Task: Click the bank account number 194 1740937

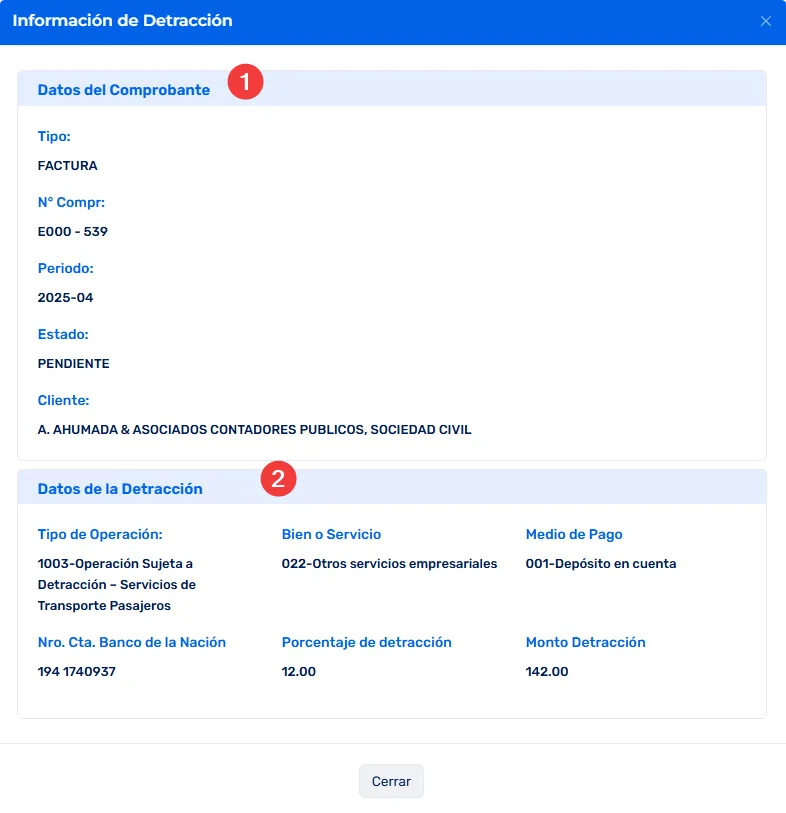Action: tap(76, 671)
